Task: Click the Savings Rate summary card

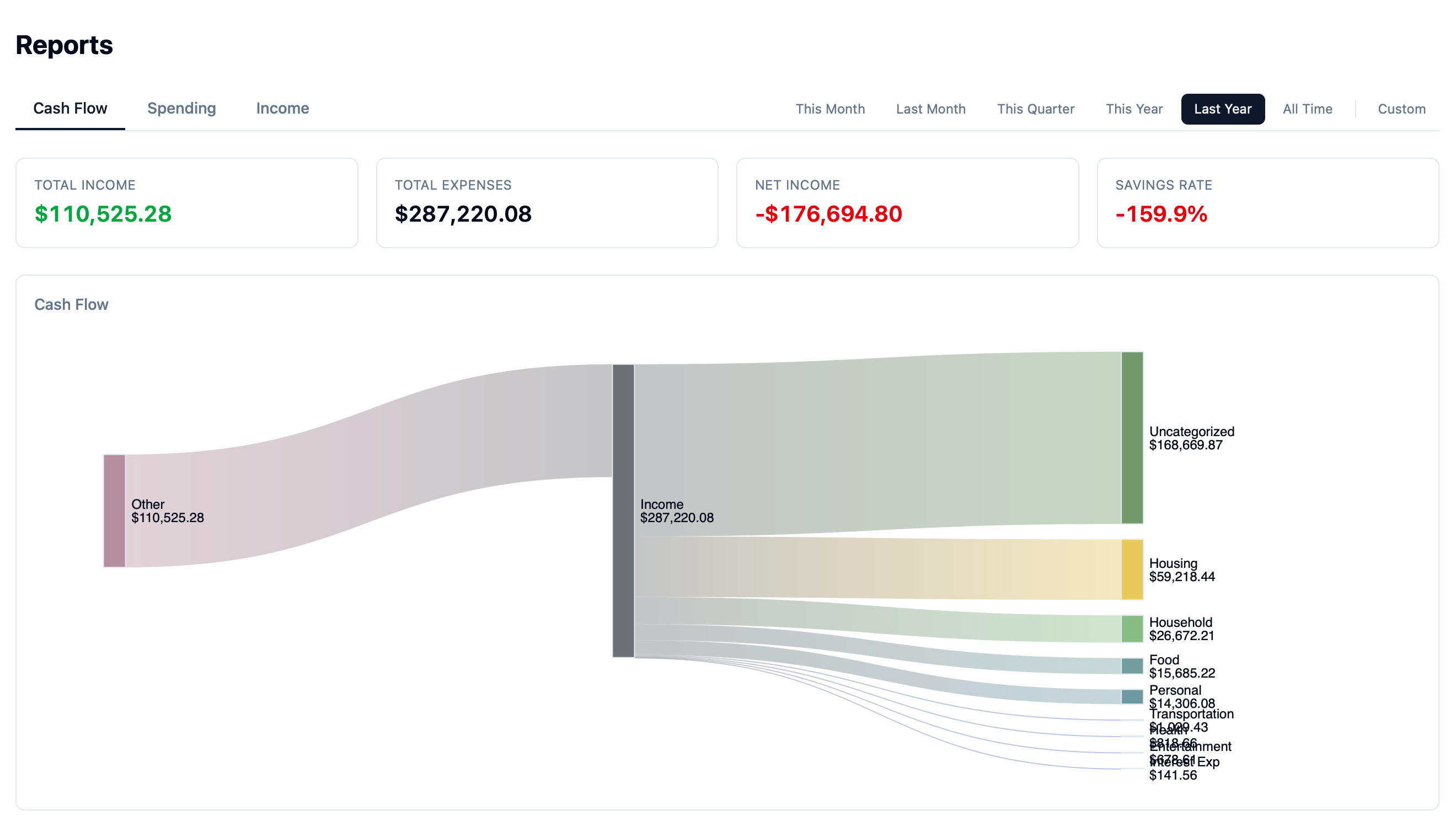Action: tap(1267, 203)
